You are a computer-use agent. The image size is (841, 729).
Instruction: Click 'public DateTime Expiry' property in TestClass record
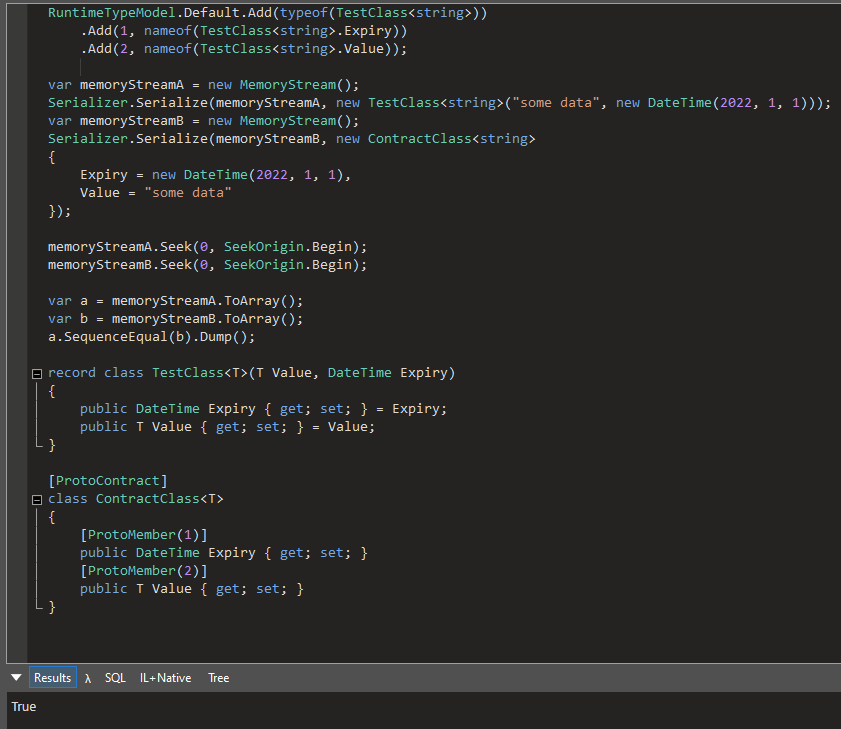point(168,409)
